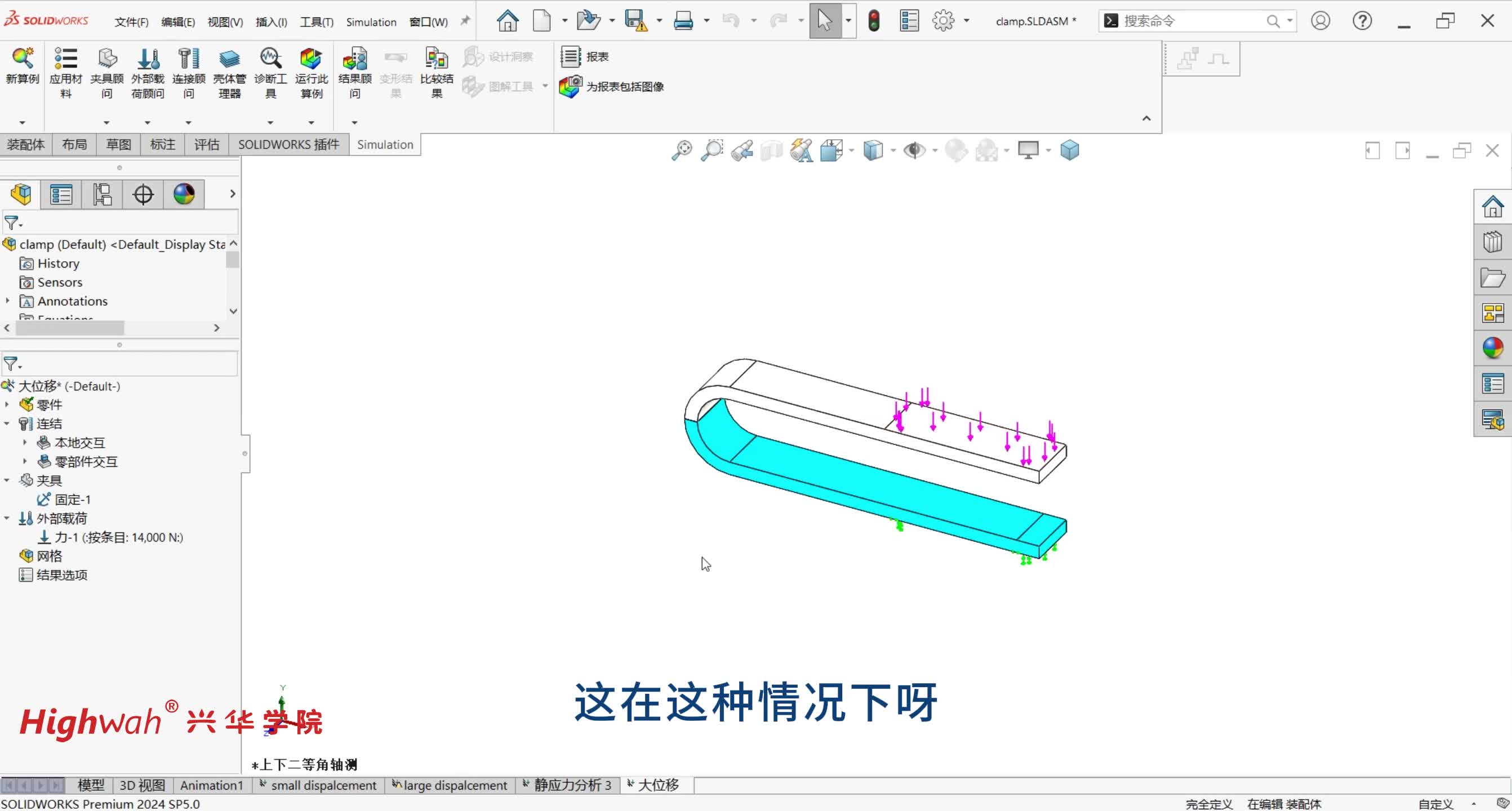Click the Shell Manager (壳体管理器) icon

pos(229,59)
